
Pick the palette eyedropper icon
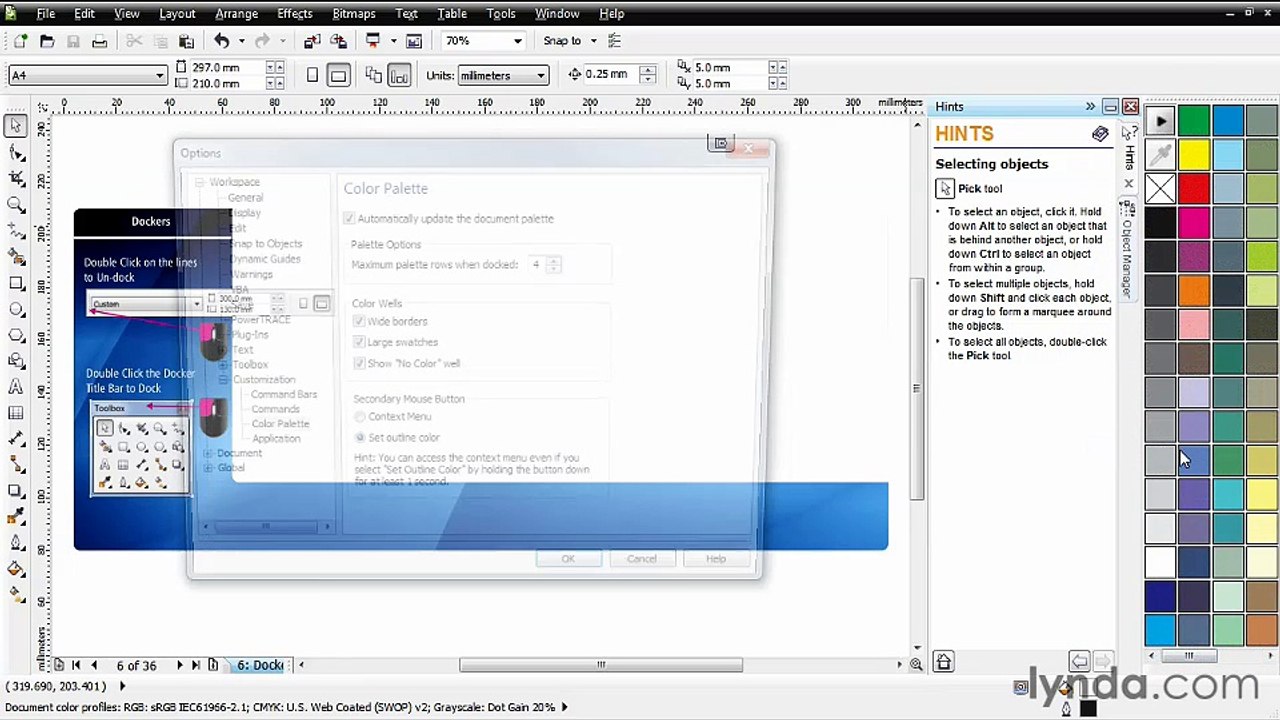tap(1160, 154)
